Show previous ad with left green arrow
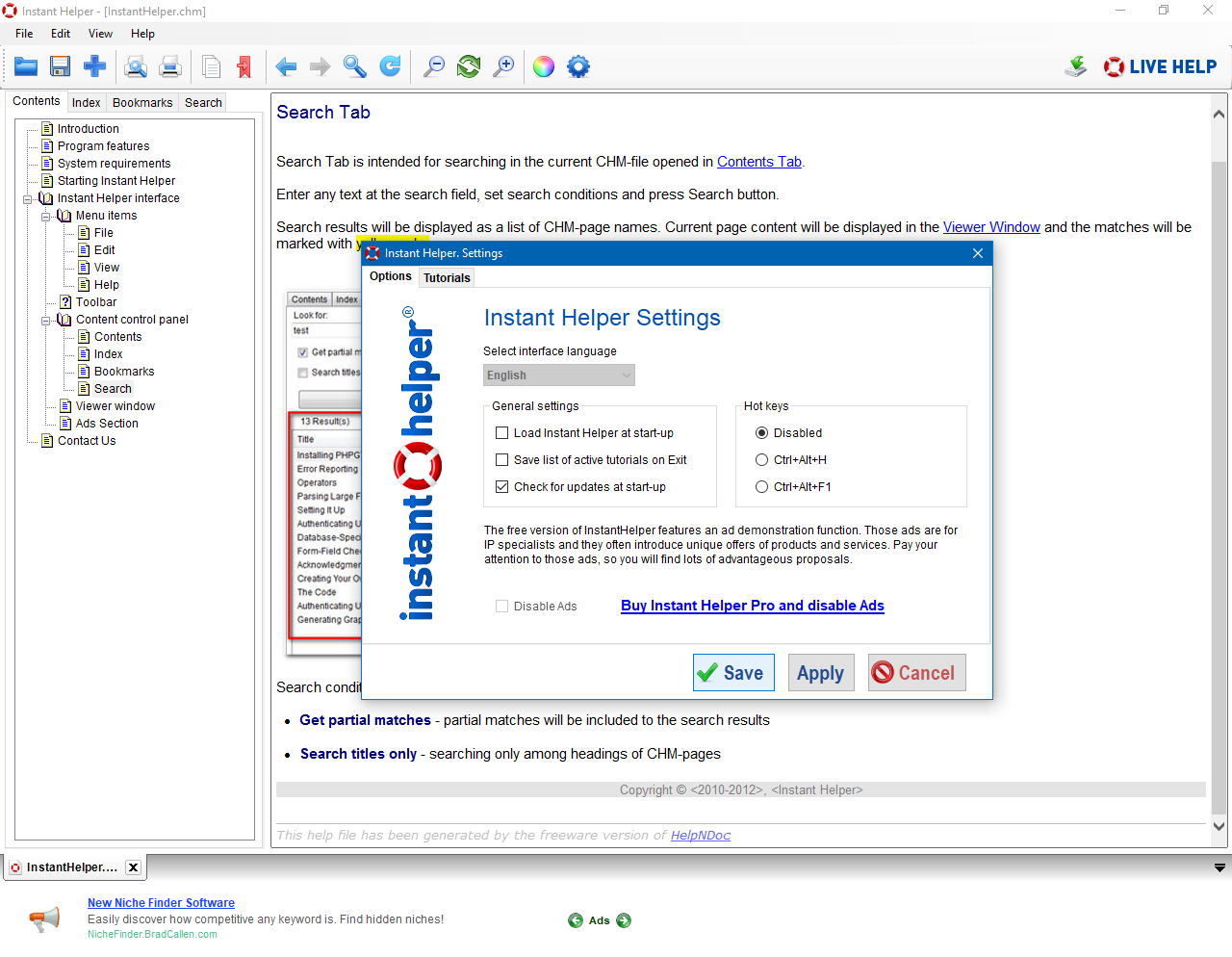The width and height of the screenshot is (1232, 957). (576, 920)
